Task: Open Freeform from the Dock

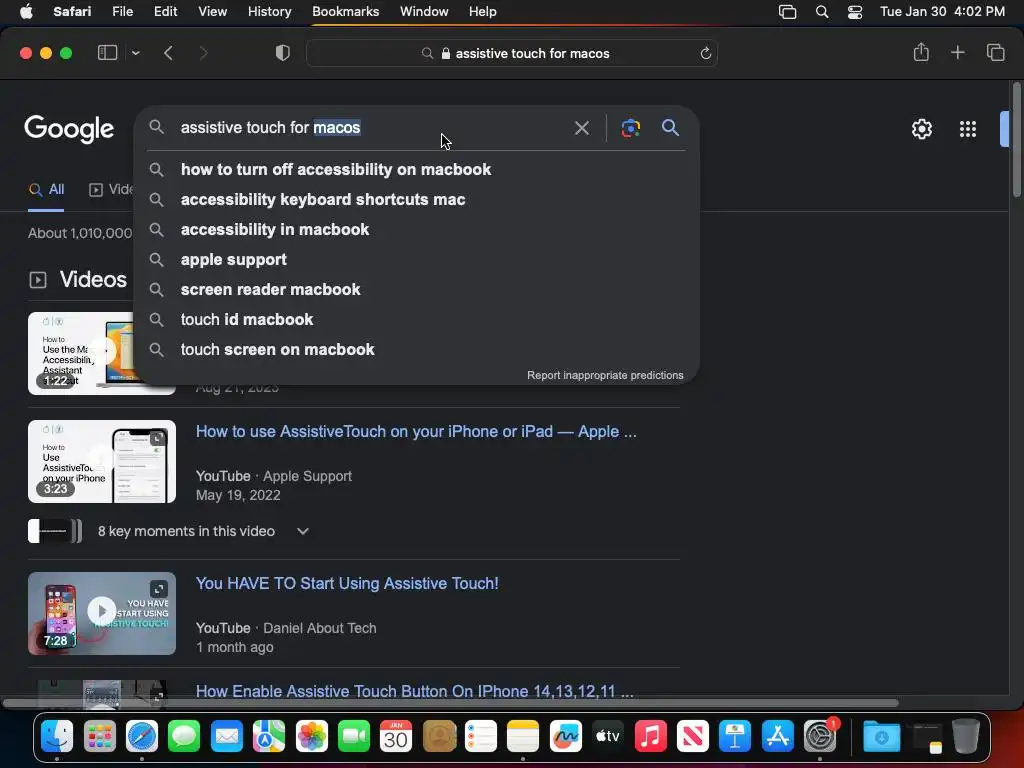Action: pos(566,737)
